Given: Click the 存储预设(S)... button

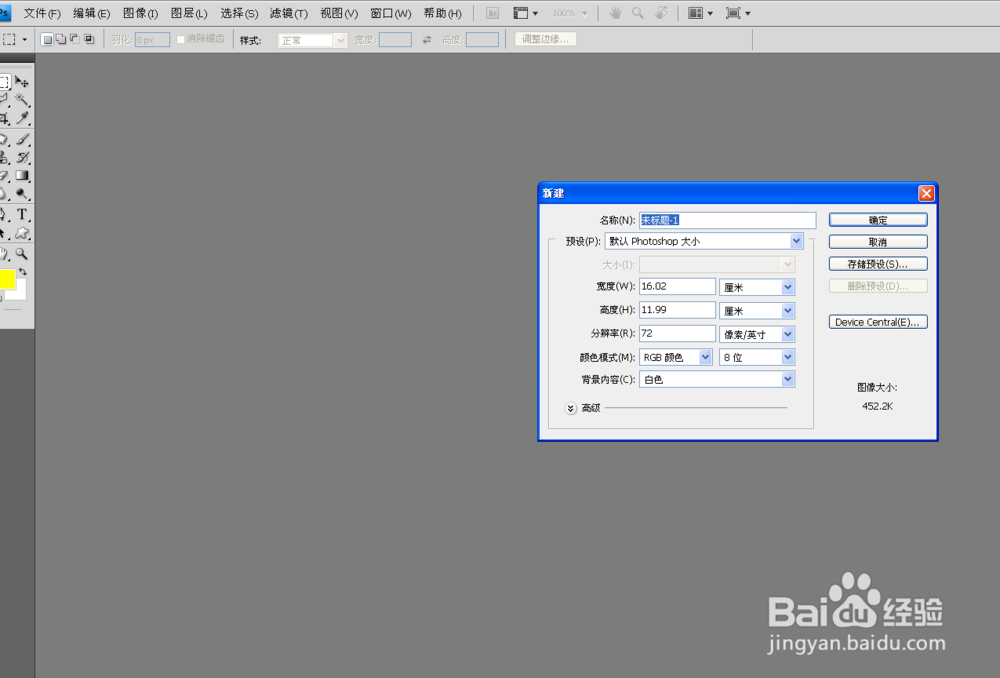Looking at the screenshot, I should pos(878,264).
